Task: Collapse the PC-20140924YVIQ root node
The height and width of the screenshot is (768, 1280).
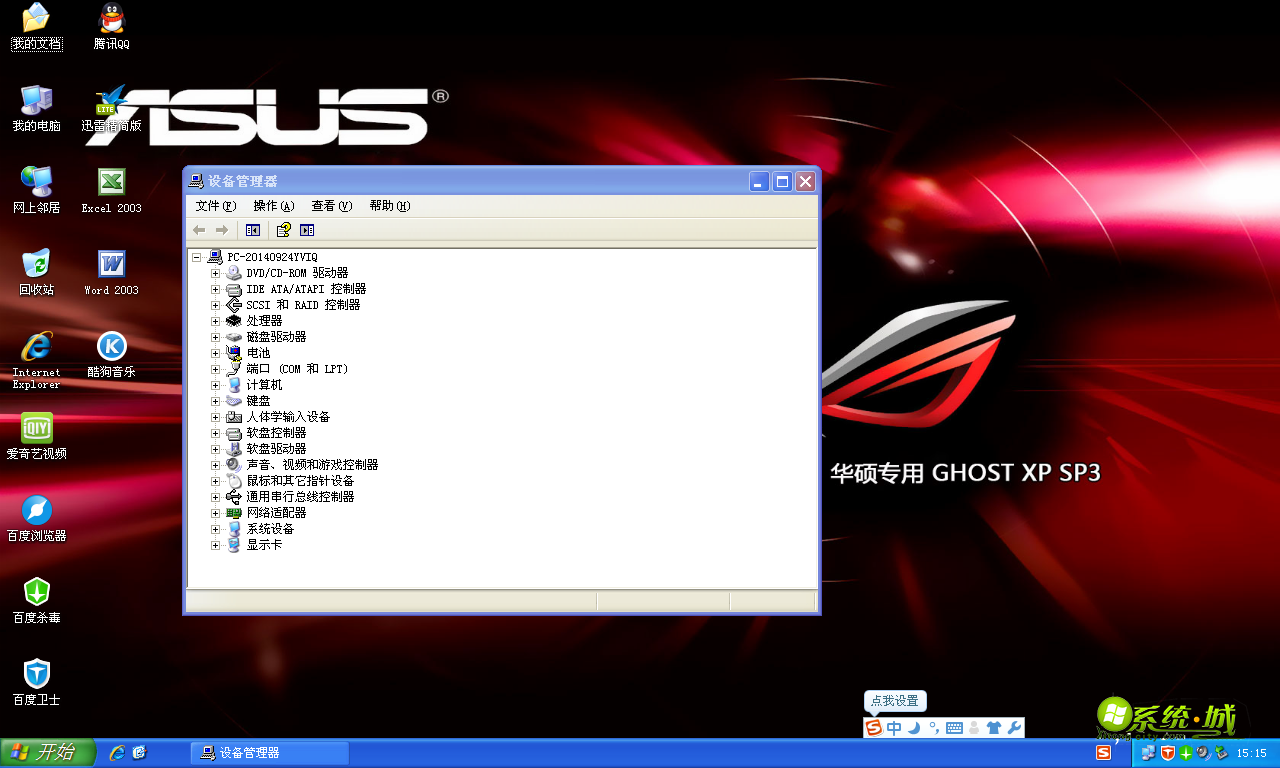Action: pos(197,257)
